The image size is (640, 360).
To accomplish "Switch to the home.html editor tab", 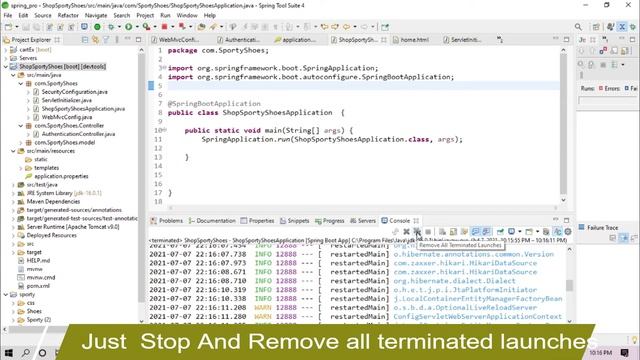I will (411, 40).
